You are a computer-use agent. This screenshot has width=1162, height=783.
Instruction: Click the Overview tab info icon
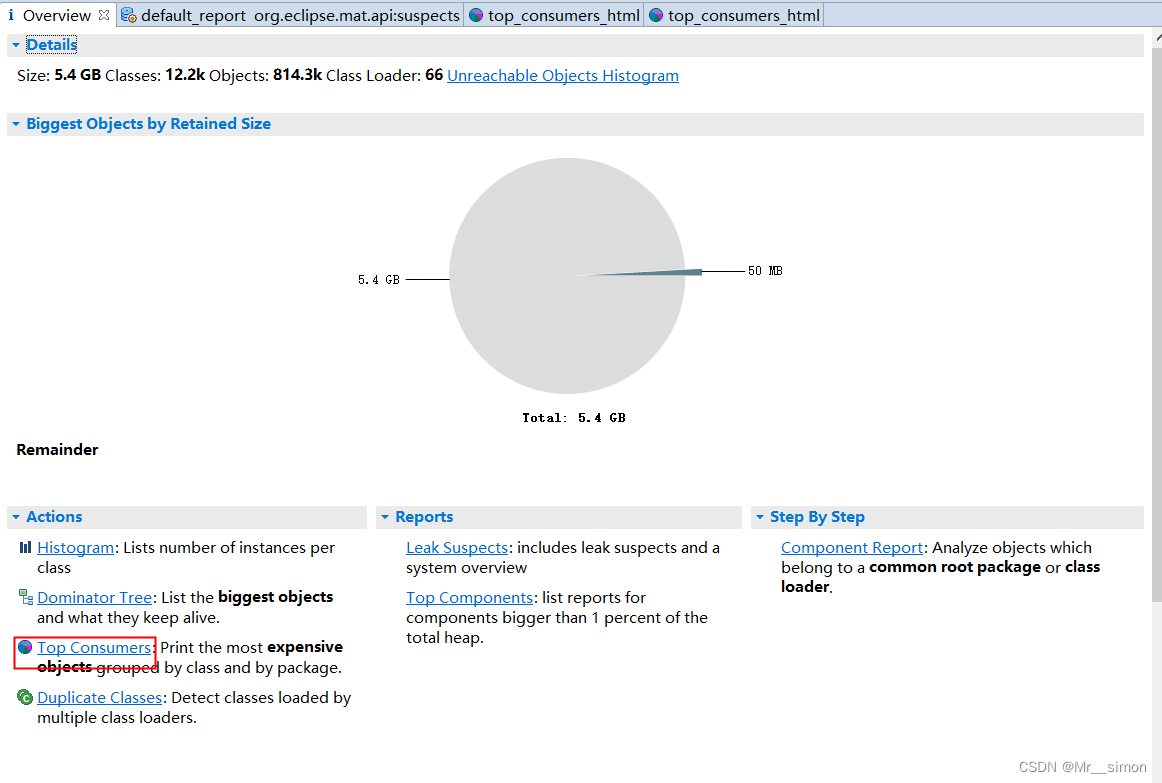pos(11,15)
